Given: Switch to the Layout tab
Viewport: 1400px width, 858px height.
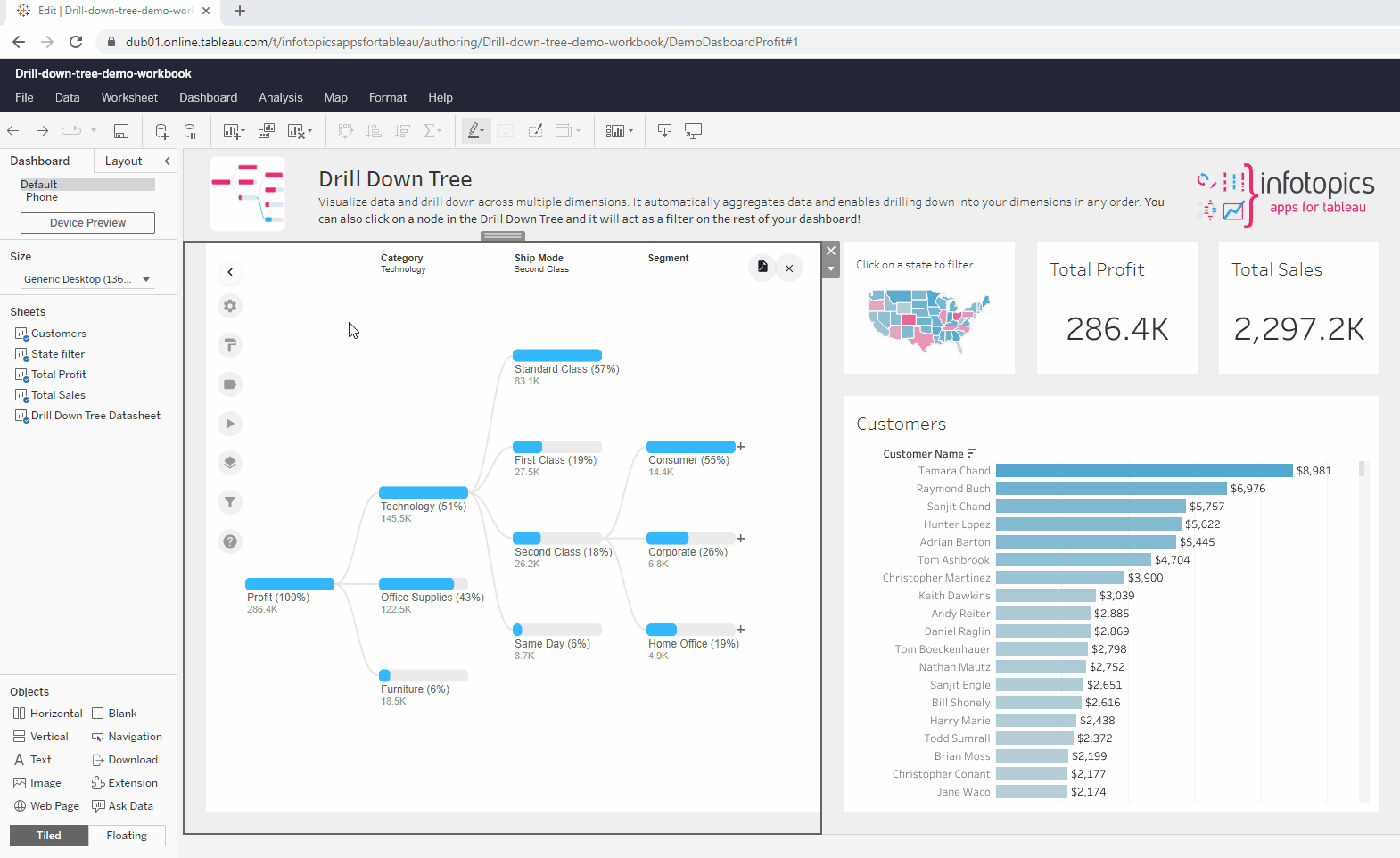Looking at the screenshot, I should coord(123,161).
